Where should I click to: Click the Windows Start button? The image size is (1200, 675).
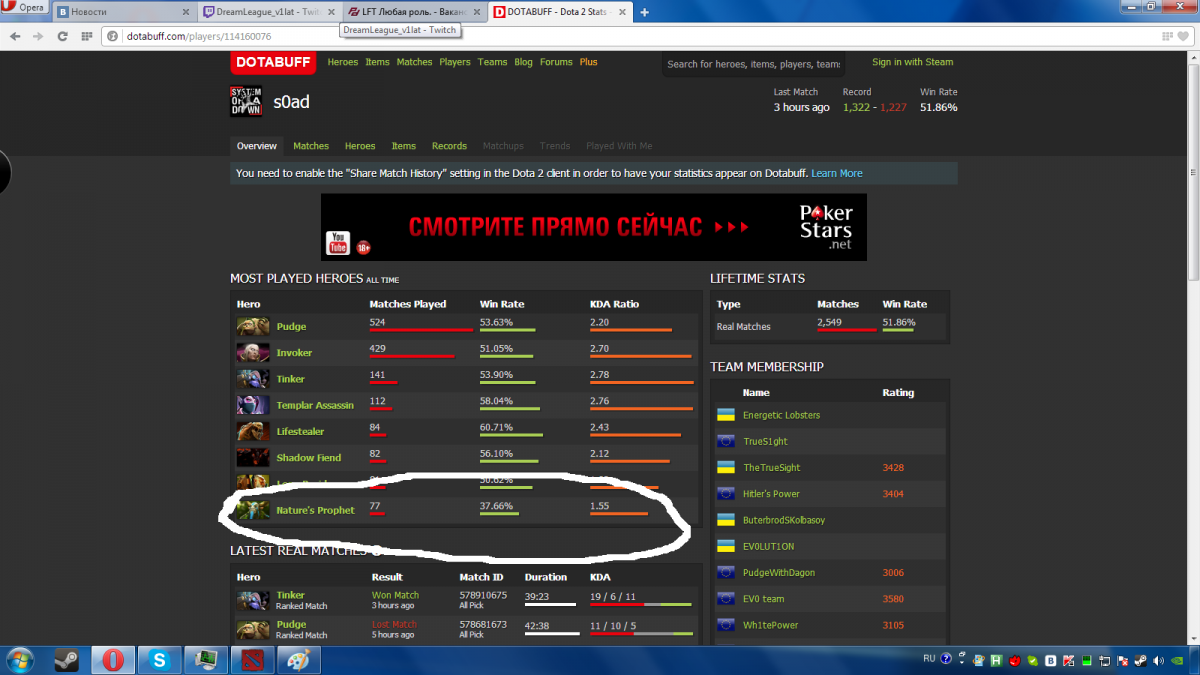[x=20, y=660]
